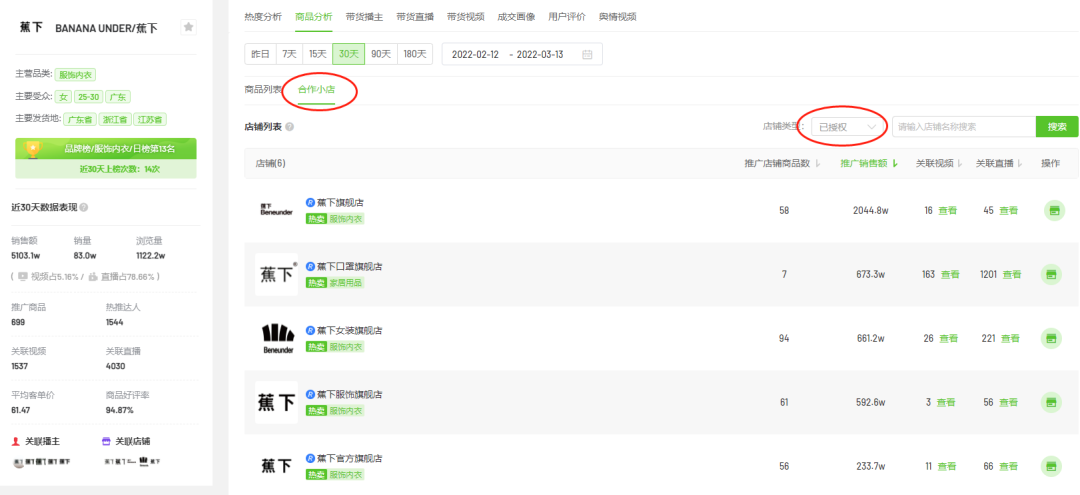Click the 家居用品 category tag
1080x495 pixels.
click(x=345, y=282)
